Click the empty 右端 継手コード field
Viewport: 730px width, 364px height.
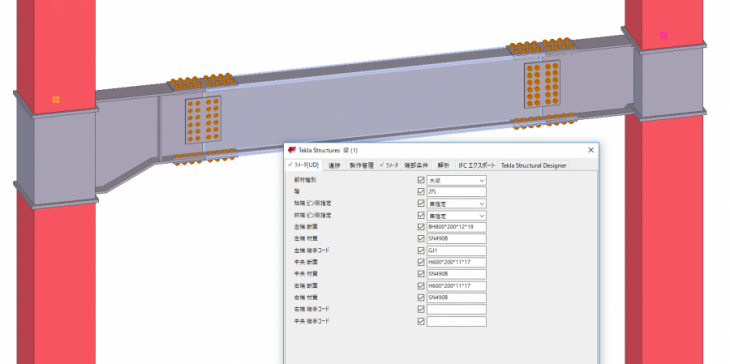(x=457, y=309)
